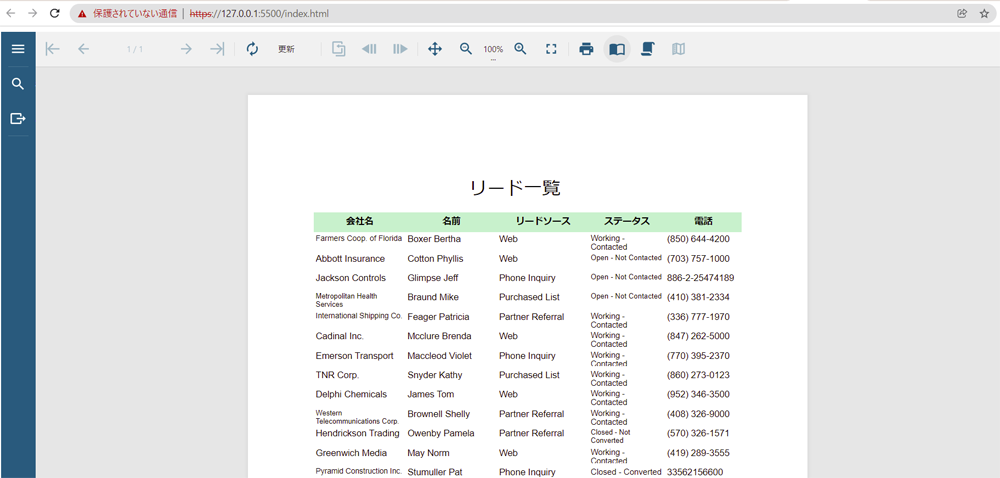Go to next page arrow
The image size is (1000, 478).
pyautogui.click(x=186, y=49)
